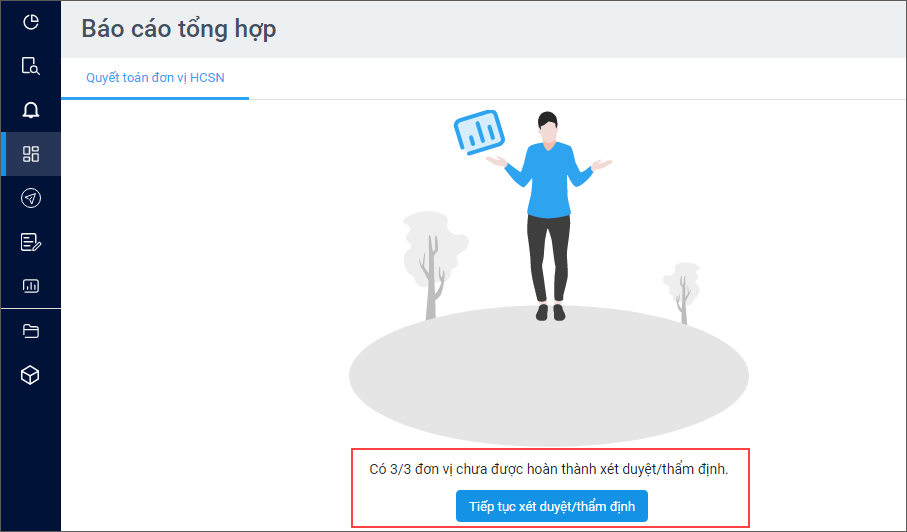The image size is (907, 532).
Task: Click the Báo cáo tổng hợp heading
Action: tap(179, 29)
